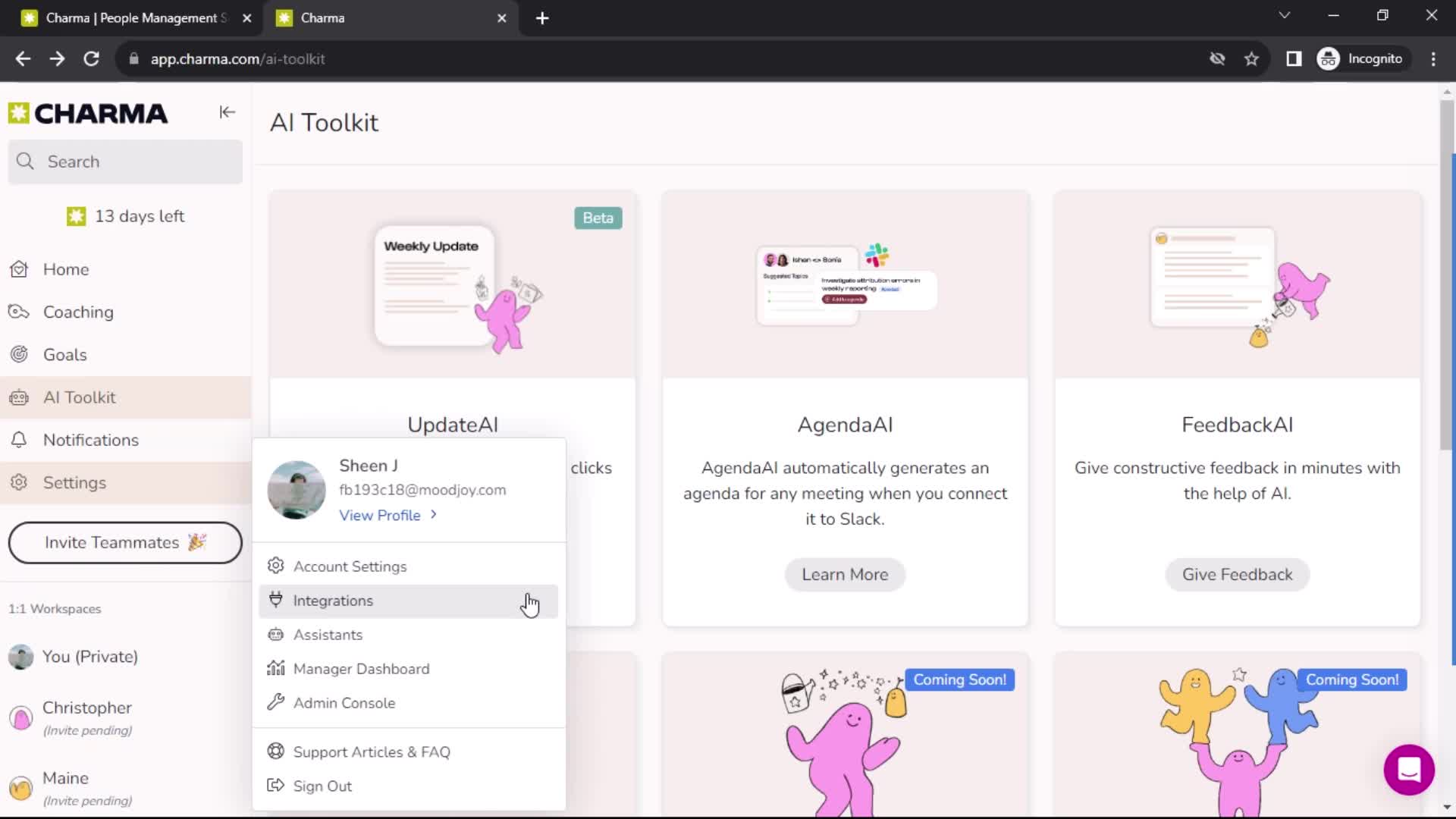This screenshot has height=819, width=1456.
Task: Click the tracking protection eye icon
Action: click(1217, 59)
